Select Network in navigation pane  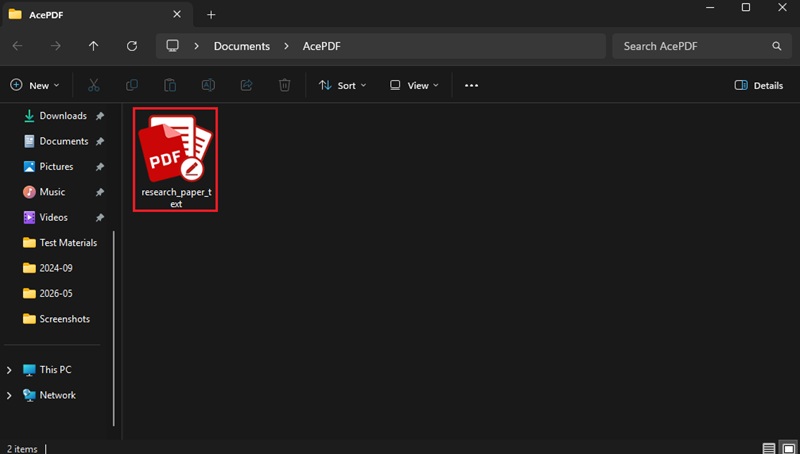pos(49,395)
